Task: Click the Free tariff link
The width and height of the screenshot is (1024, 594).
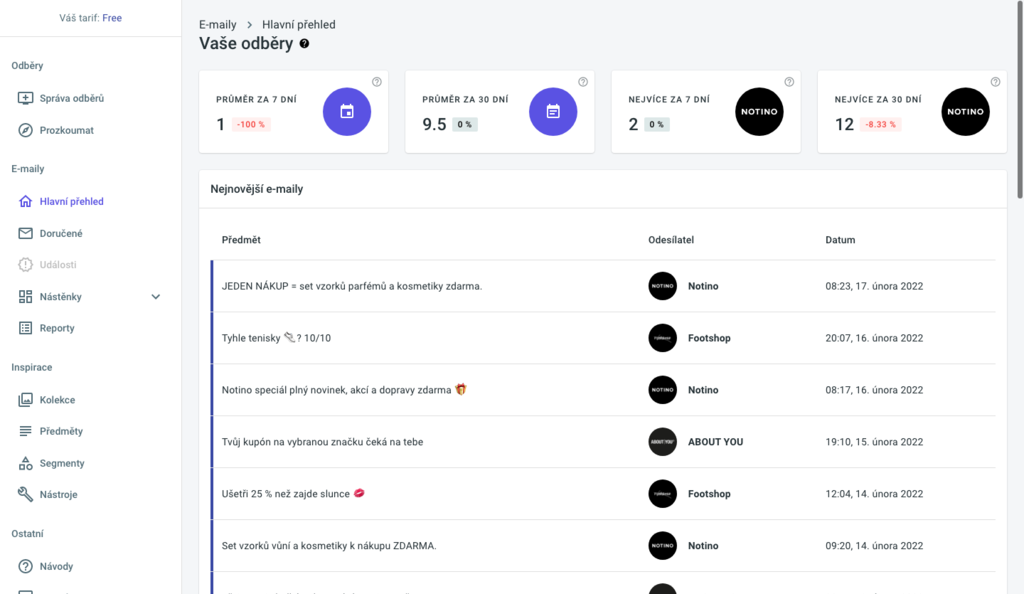Action: [x=112, y=18]
